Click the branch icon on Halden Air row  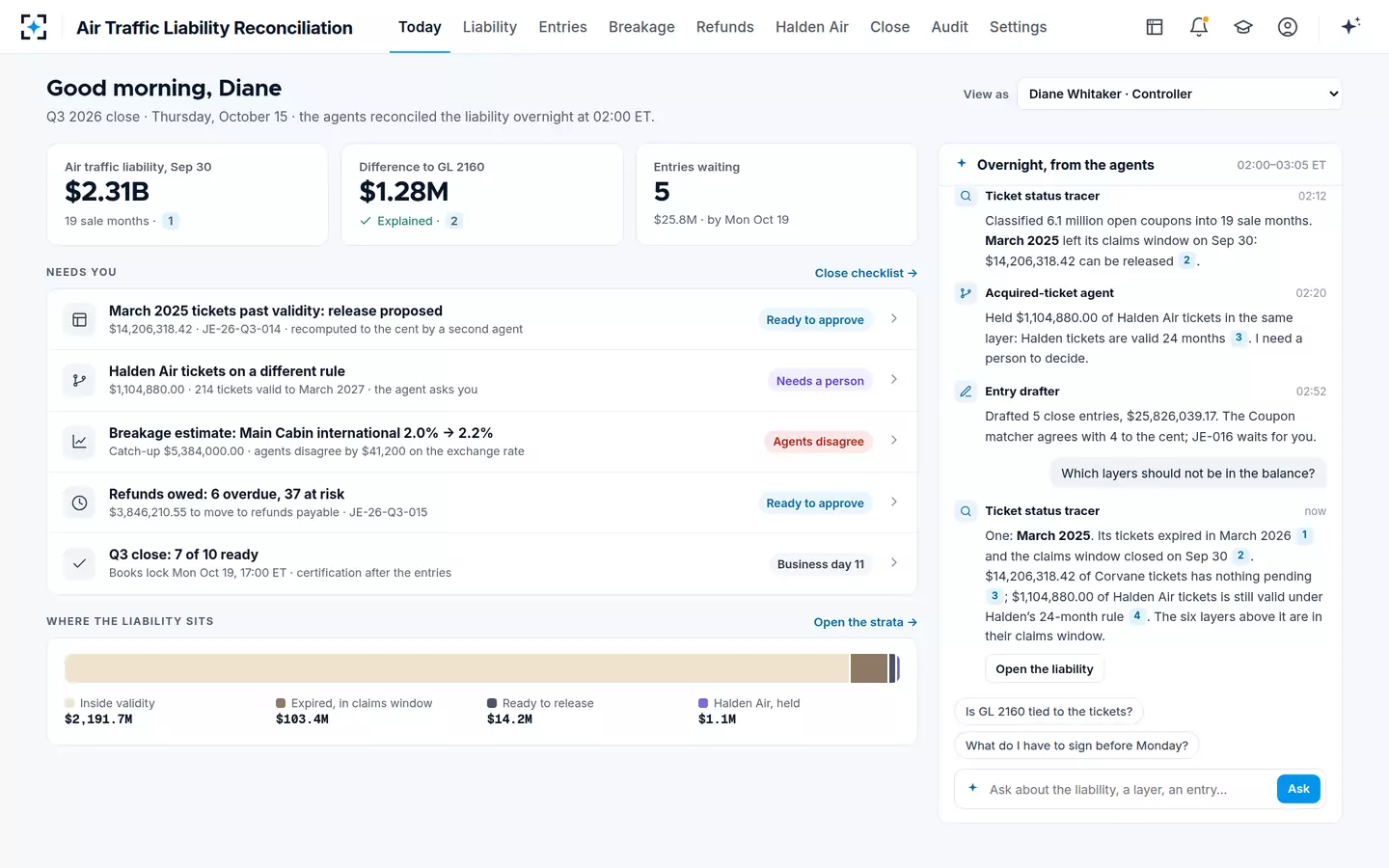pyautogui.click(x=80, y=380)
